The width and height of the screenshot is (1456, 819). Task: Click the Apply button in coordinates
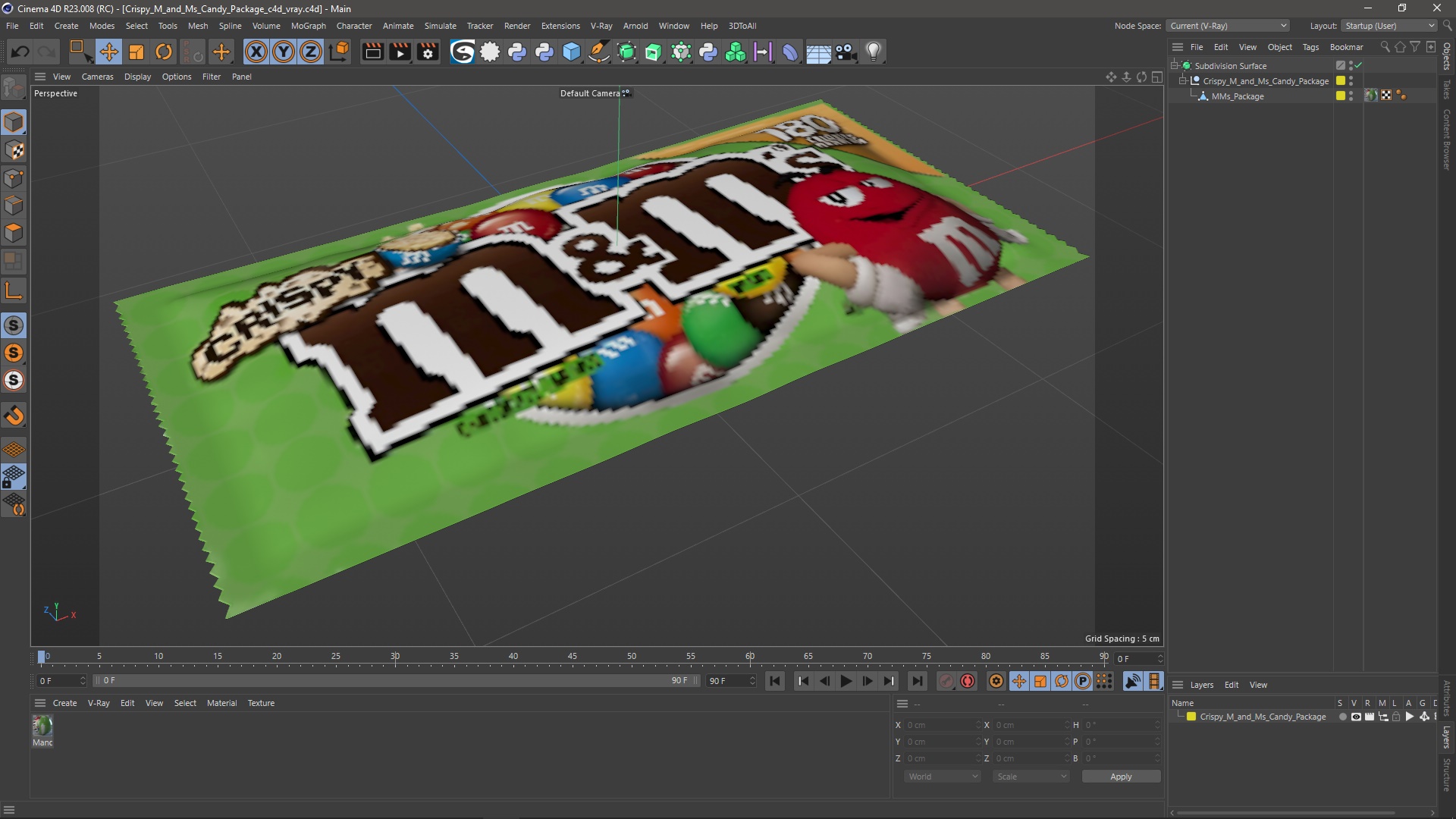click(1121, 777)
